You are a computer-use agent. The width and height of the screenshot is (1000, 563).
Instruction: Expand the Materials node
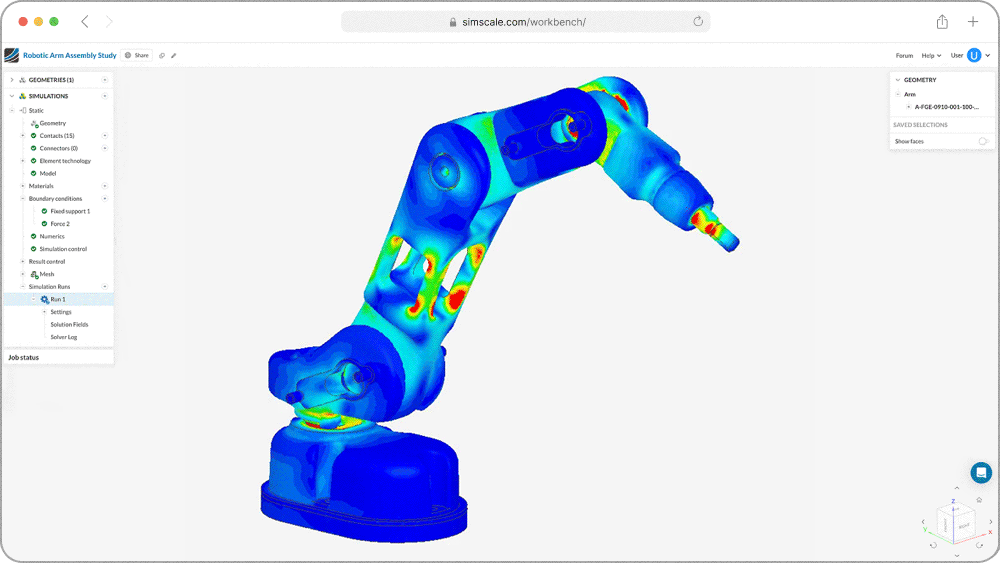click(22, 186)
